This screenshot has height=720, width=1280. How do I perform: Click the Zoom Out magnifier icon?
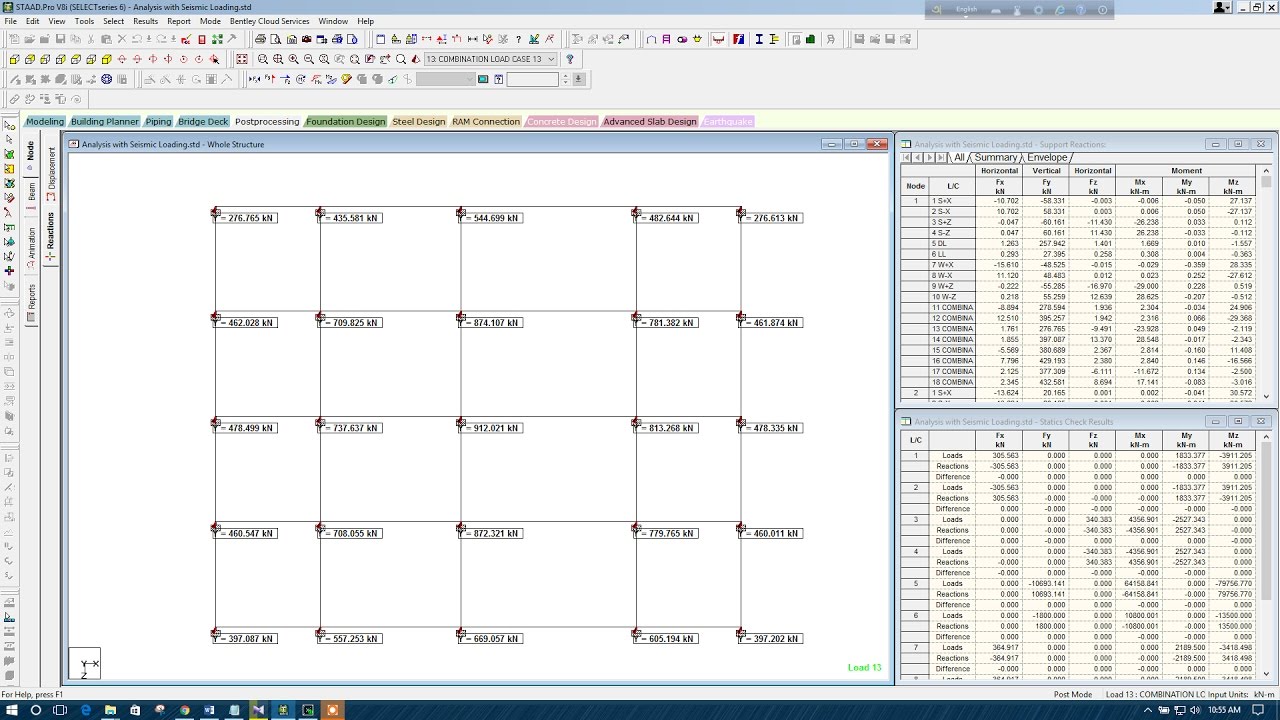point(307,59)
